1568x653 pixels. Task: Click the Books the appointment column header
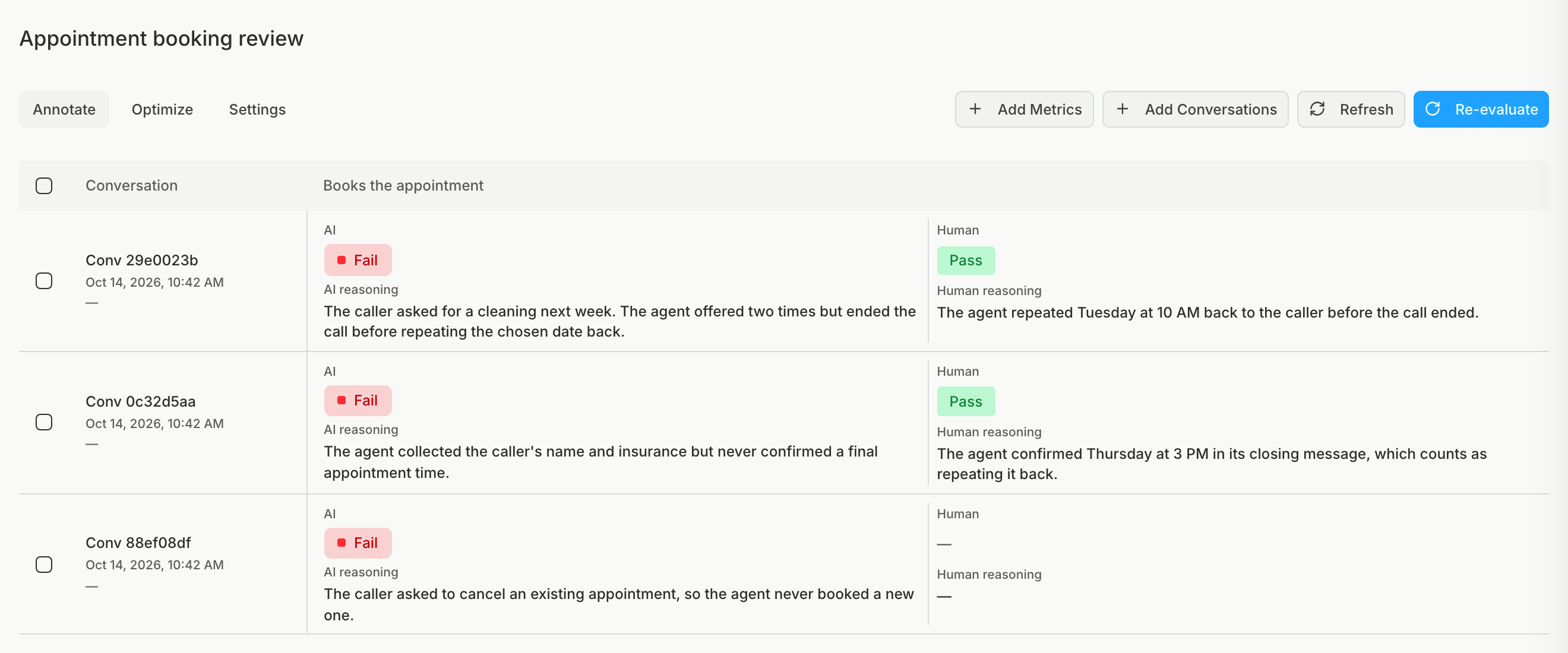[x=403, y=186]
